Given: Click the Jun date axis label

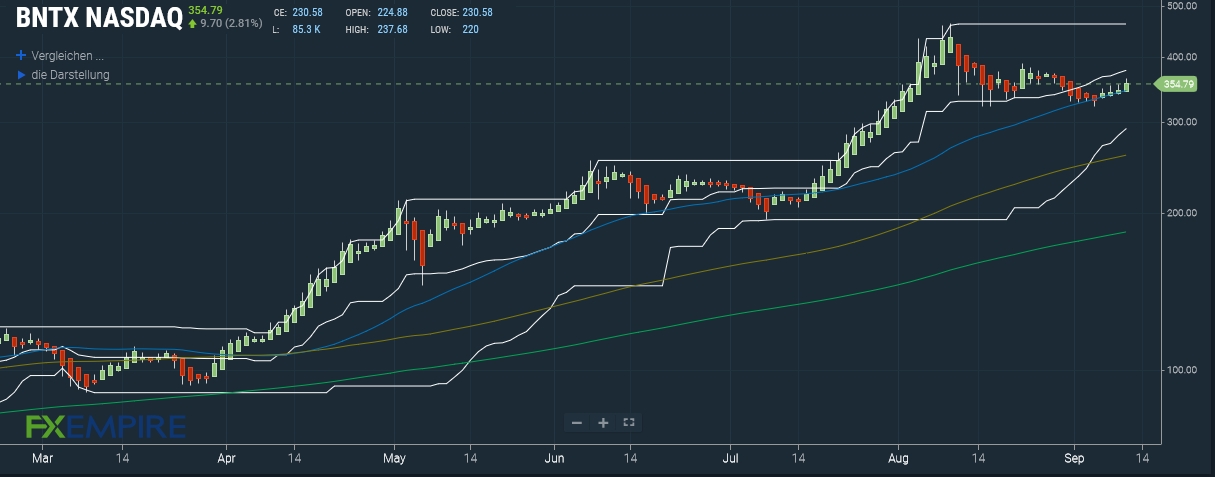Looking at the screenshot, I should (x=553, y=458).
